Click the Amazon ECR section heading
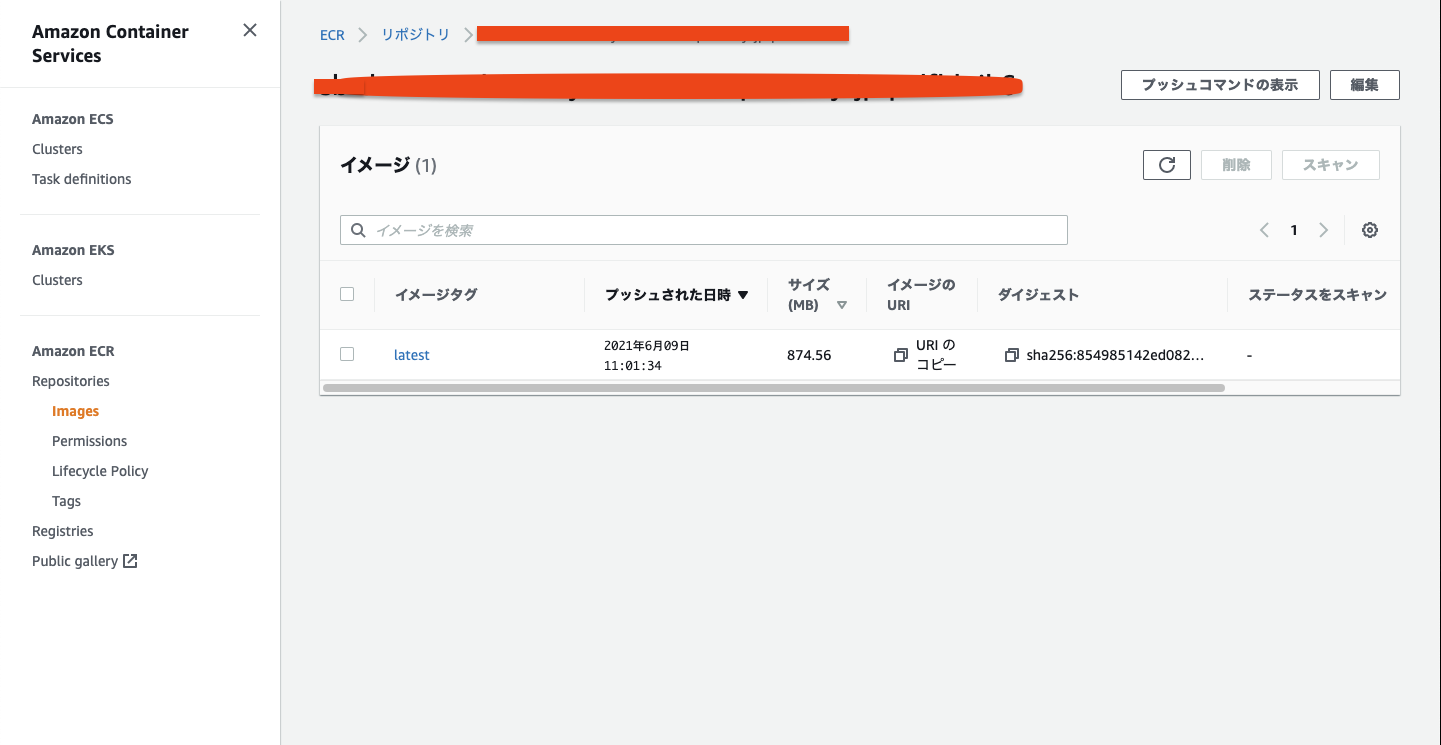 click(x=73, y=351)
